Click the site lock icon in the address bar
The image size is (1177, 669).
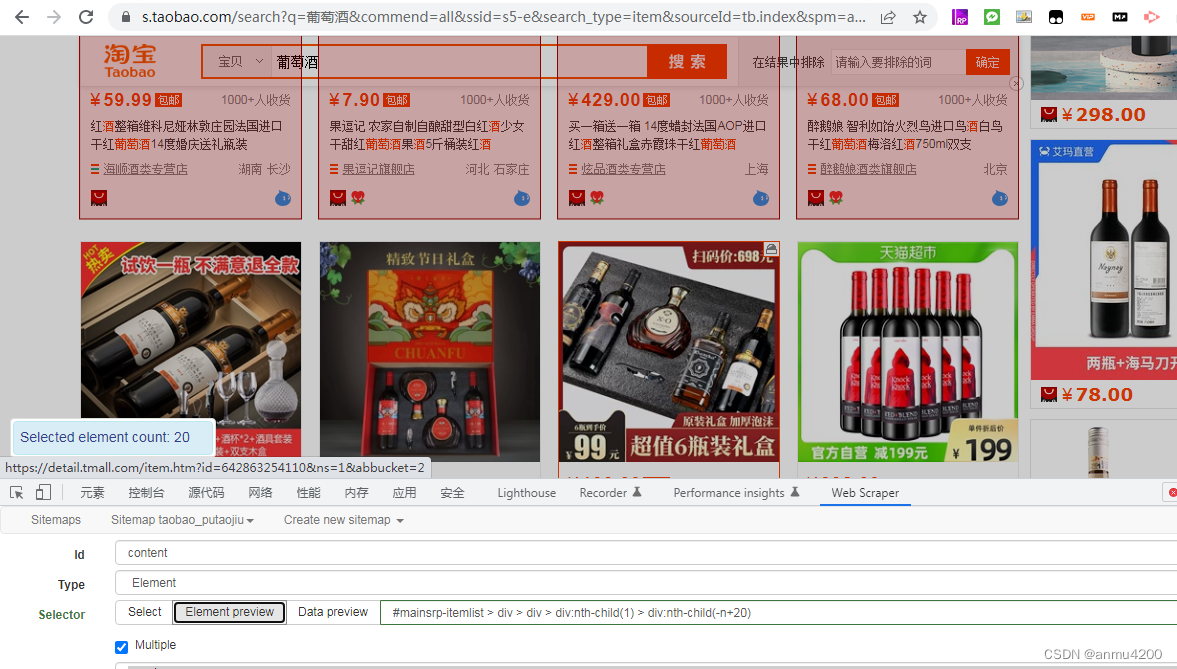coord(125,17)
